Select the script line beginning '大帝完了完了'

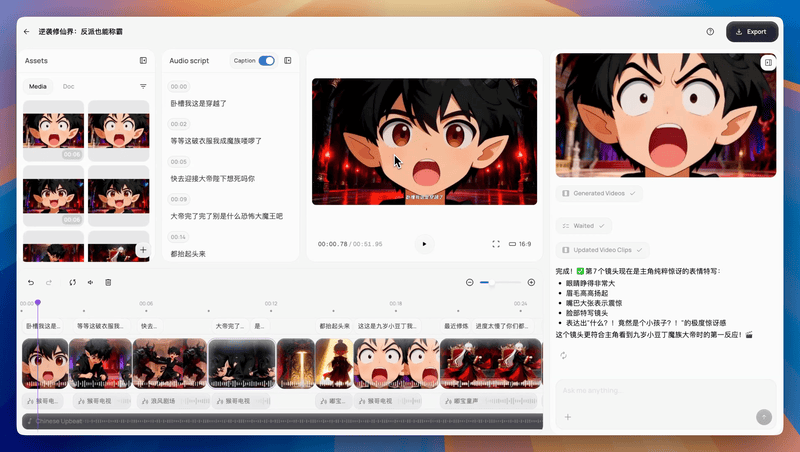[226, 216]
